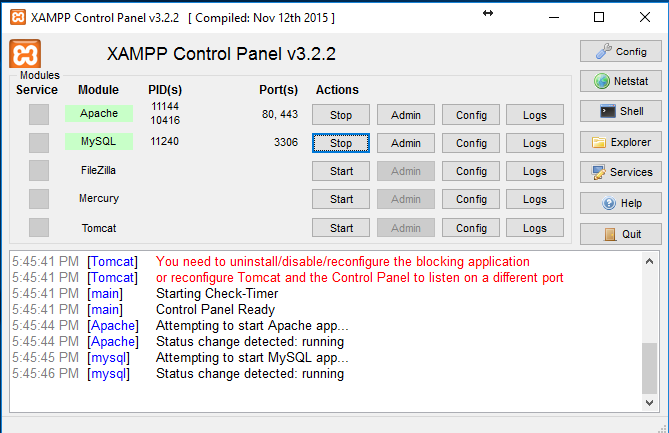Toggle Apache service install checkbox
Image resolution: width=669 pixels, height=433 pixels.
click(39, 114)
